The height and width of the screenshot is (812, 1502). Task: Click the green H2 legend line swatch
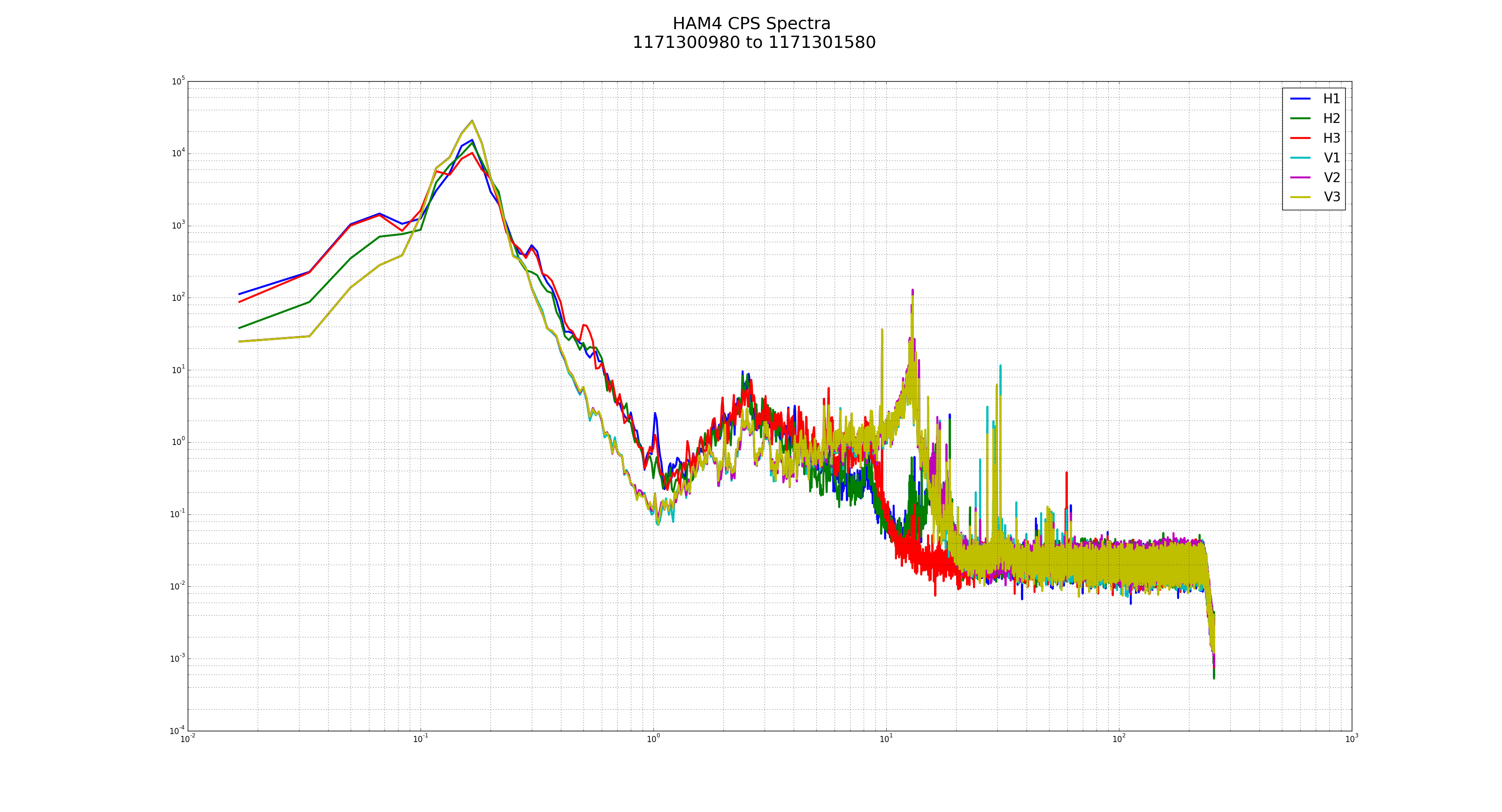1300,119
